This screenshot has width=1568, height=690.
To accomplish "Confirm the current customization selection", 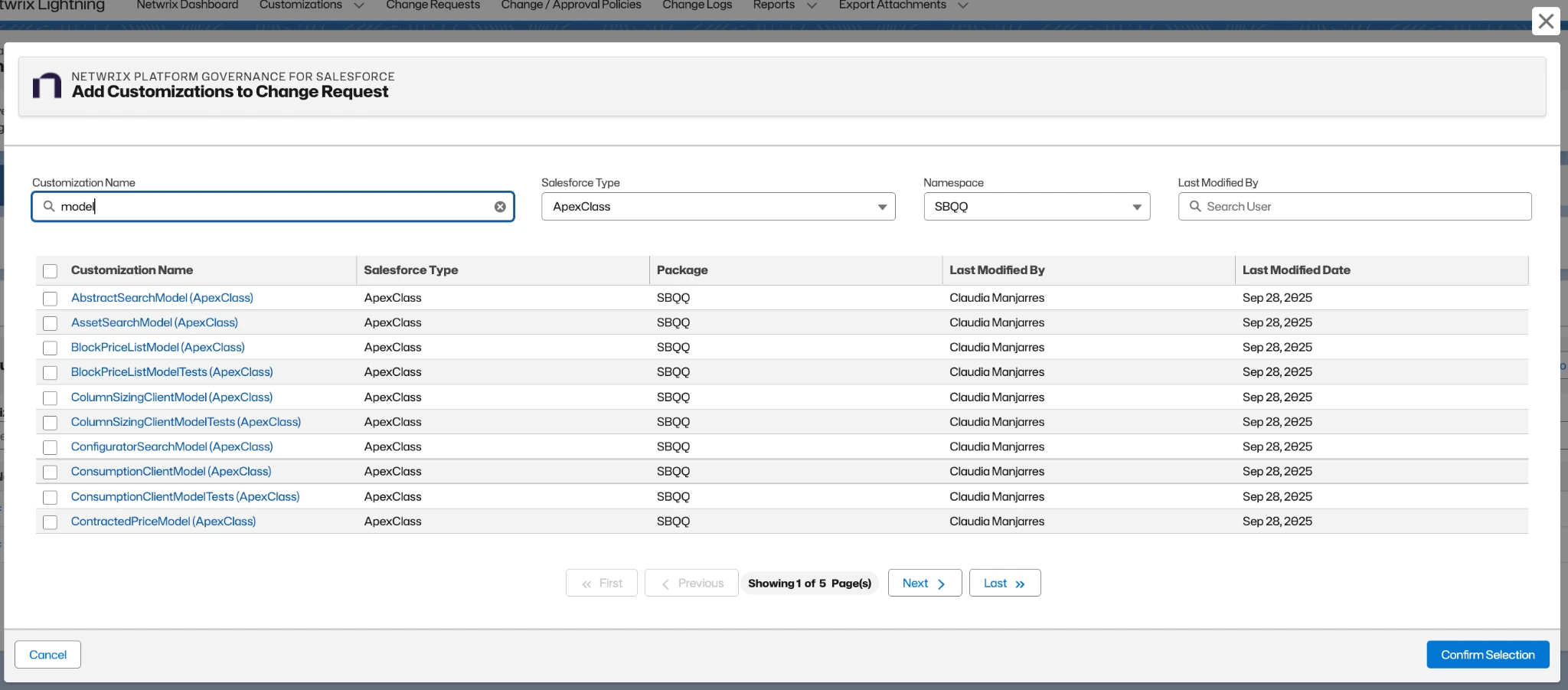I will pos(1486,654).
